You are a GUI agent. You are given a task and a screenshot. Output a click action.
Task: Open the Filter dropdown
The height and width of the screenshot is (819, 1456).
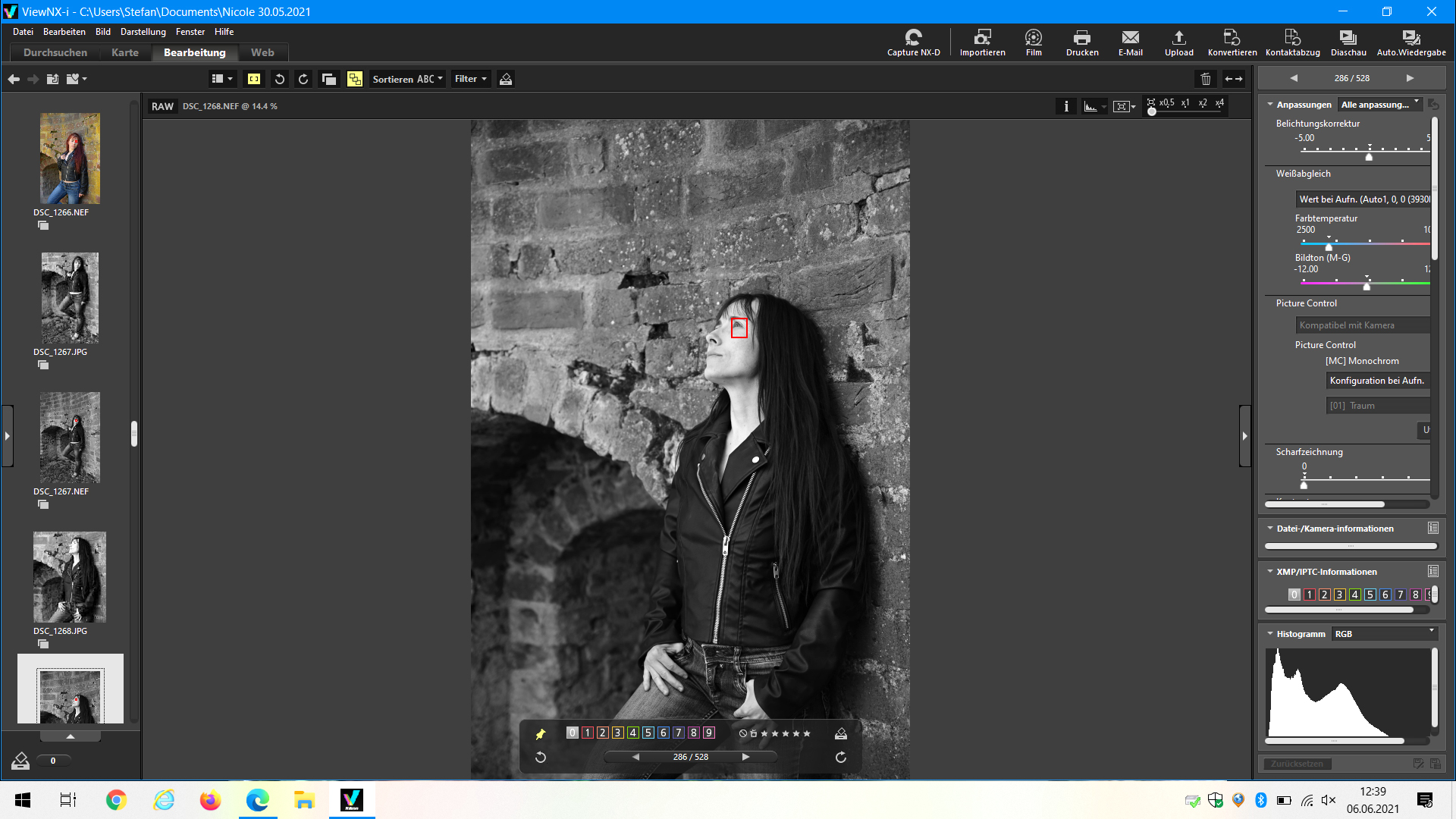(470, 79)
